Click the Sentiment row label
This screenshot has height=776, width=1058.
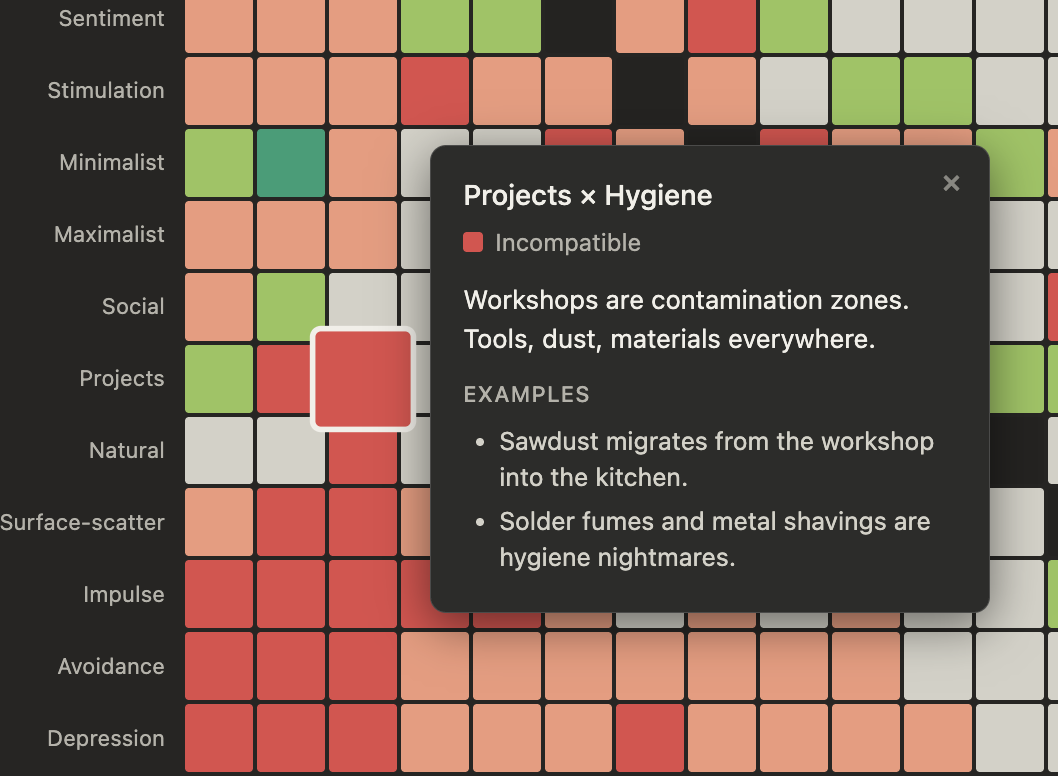tap(111, 18)
